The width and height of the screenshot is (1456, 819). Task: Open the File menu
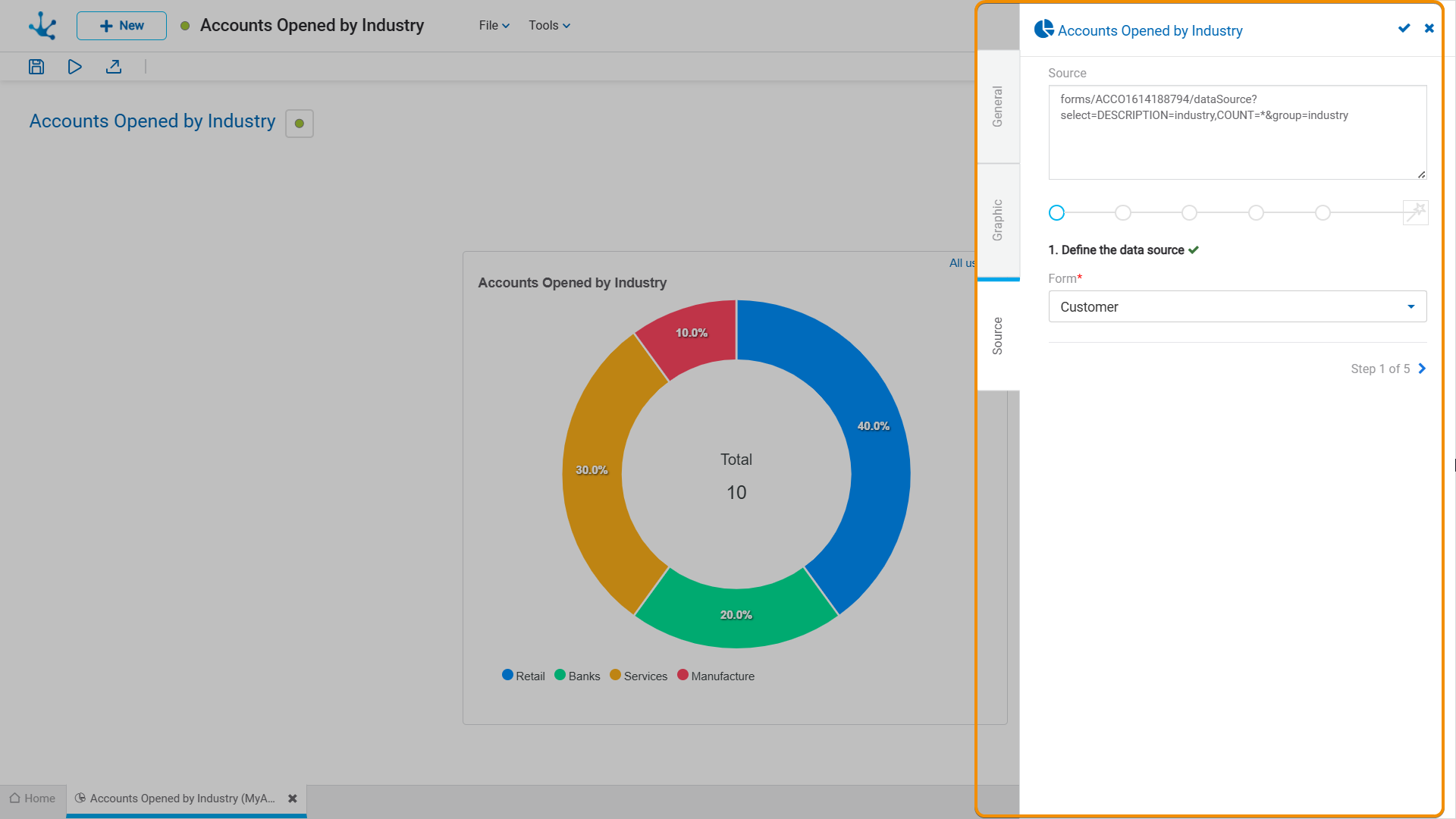494,26
